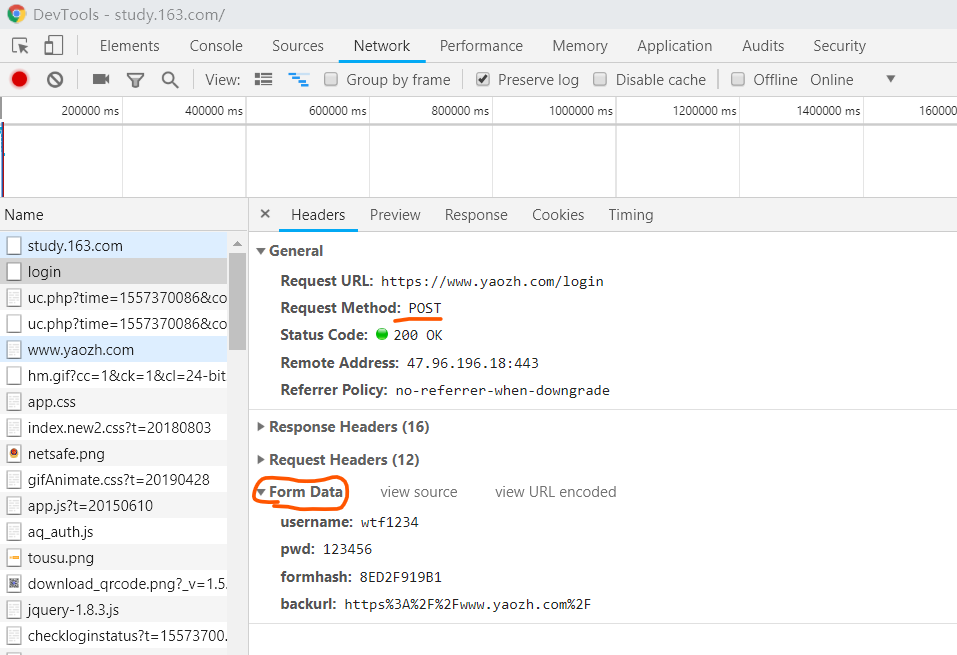Select the checkloginstatus request row

pyautogui.click(x=114, y=635)
